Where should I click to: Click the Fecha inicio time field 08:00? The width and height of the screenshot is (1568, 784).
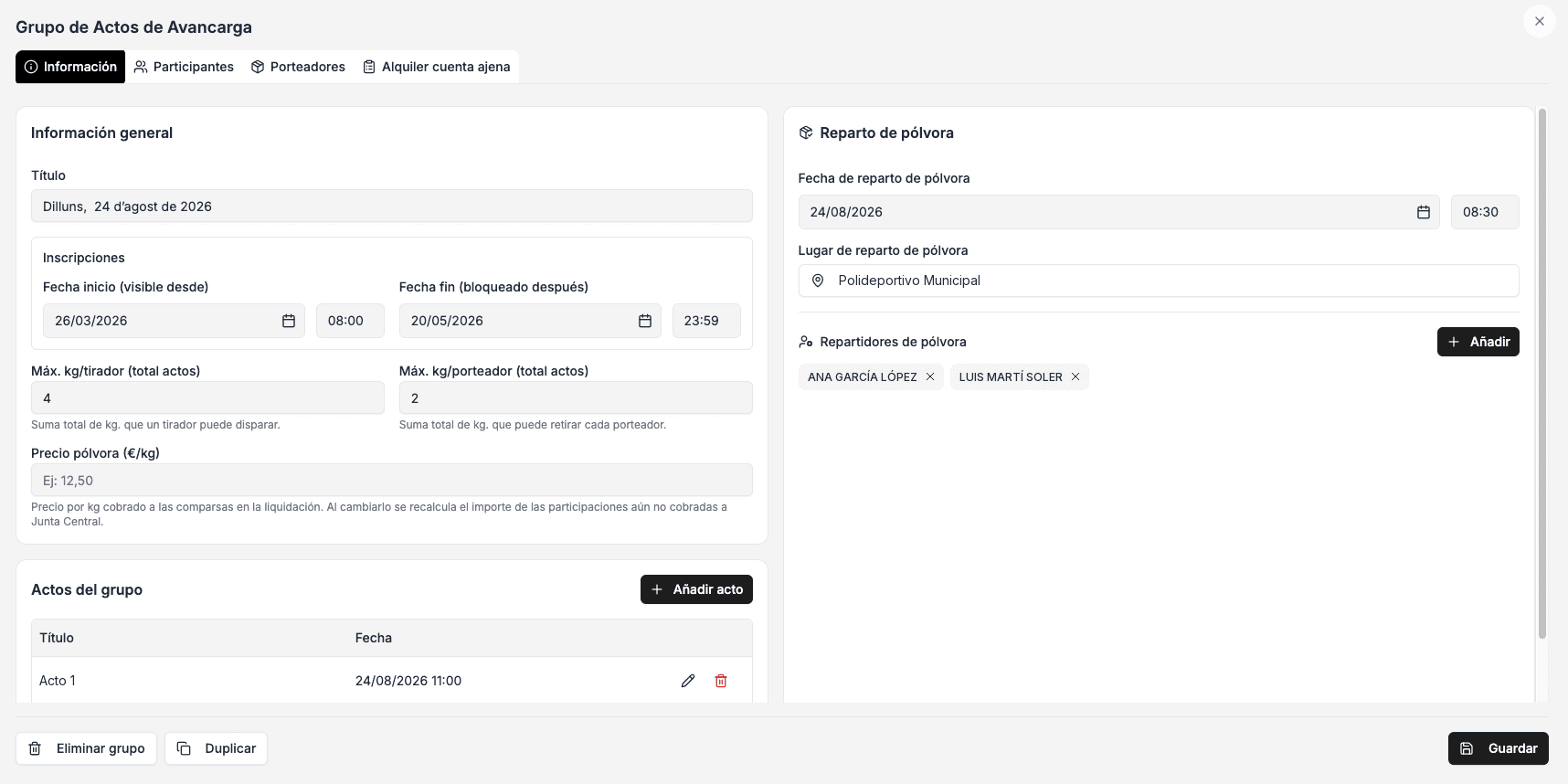(x=350, y=321)
